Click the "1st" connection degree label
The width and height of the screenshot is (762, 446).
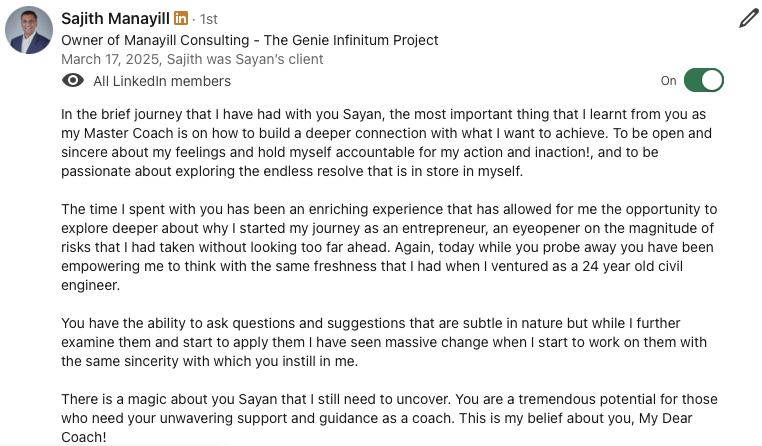pos(208,20)
